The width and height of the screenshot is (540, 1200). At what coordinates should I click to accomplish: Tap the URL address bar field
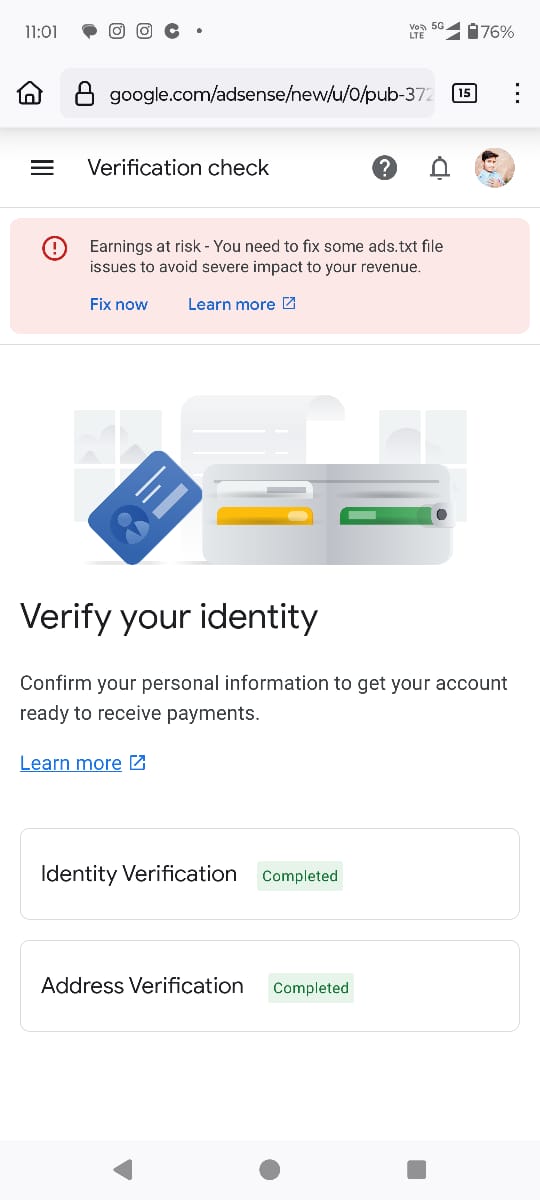click(x=247, y=93)
